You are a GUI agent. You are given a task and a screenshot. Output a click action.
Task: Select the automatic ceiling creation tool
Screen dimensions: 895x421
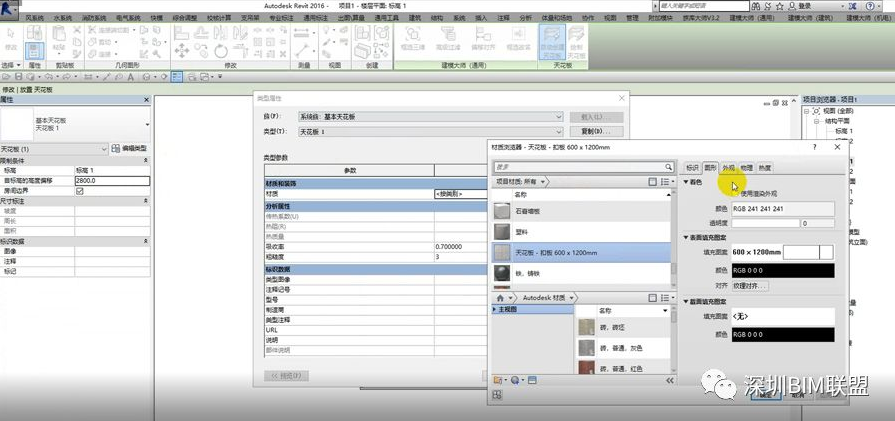(x=551, y=43)
